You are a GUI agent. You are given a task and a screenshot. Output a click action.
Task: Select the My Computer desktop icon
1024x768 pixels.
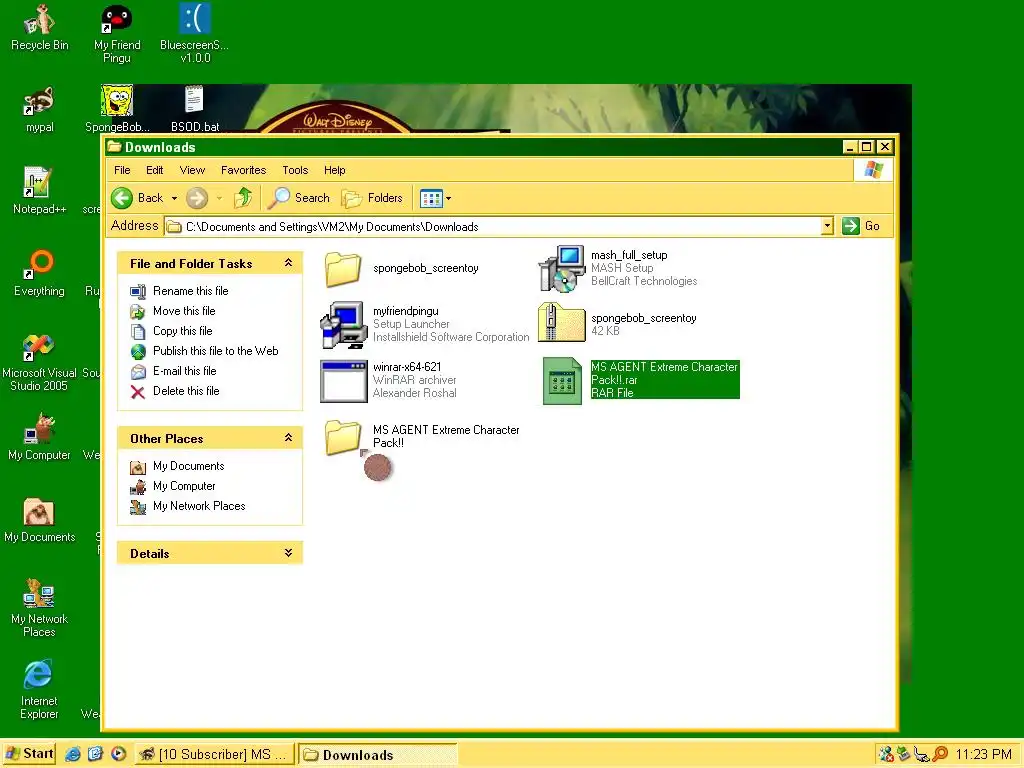39,436
